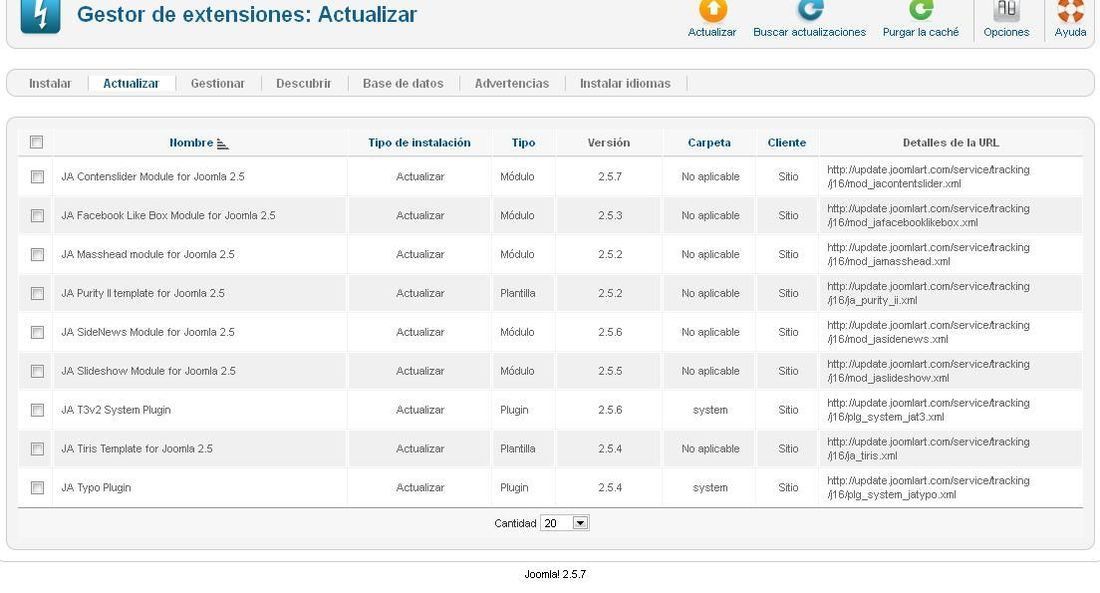Click the JA T3v2 System Plugin name
This screenshot has height=593, width=1100.
(x=116, y=410)
